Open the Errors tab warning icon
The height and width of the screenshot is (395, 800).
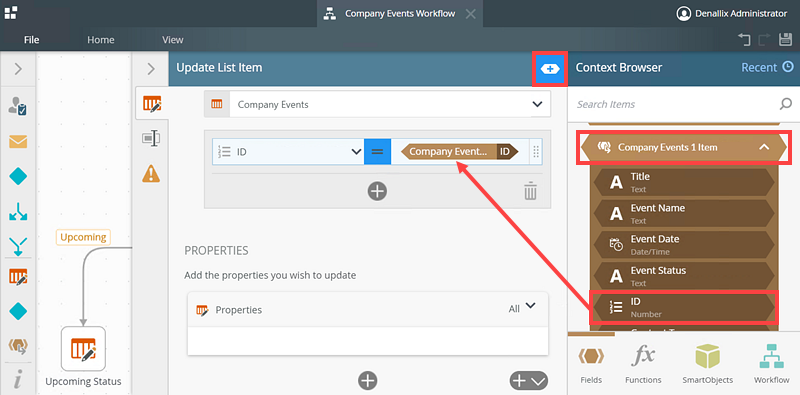(x=151, y=174)
